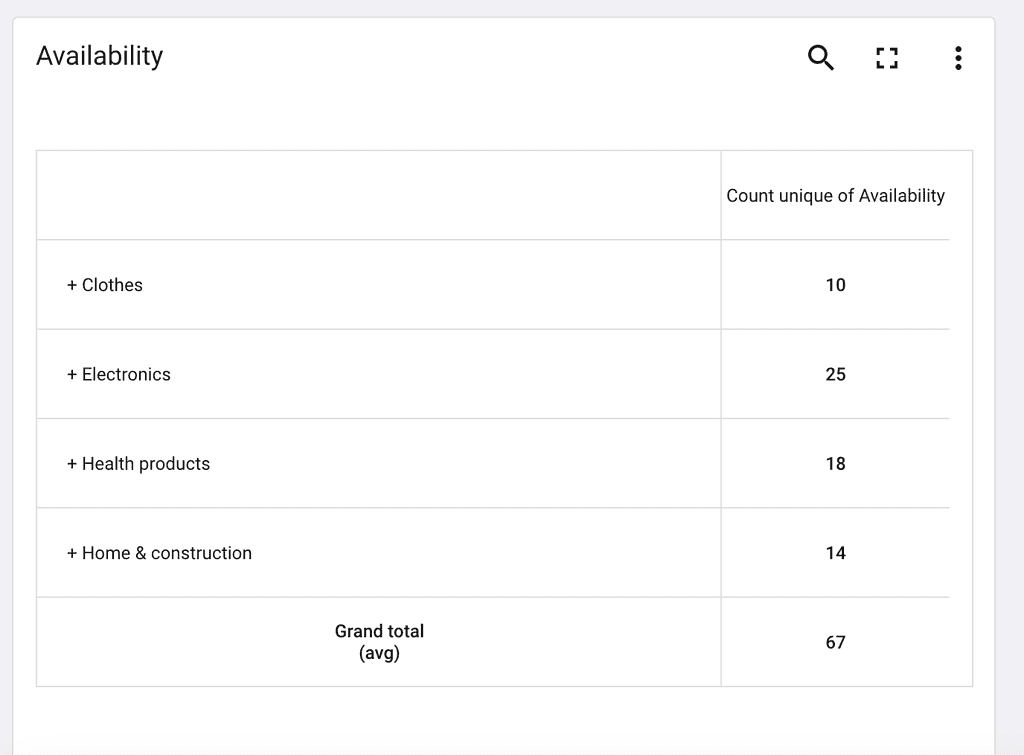
Task: Expand Availability widget to fullscreen
Action: point(887,58)
